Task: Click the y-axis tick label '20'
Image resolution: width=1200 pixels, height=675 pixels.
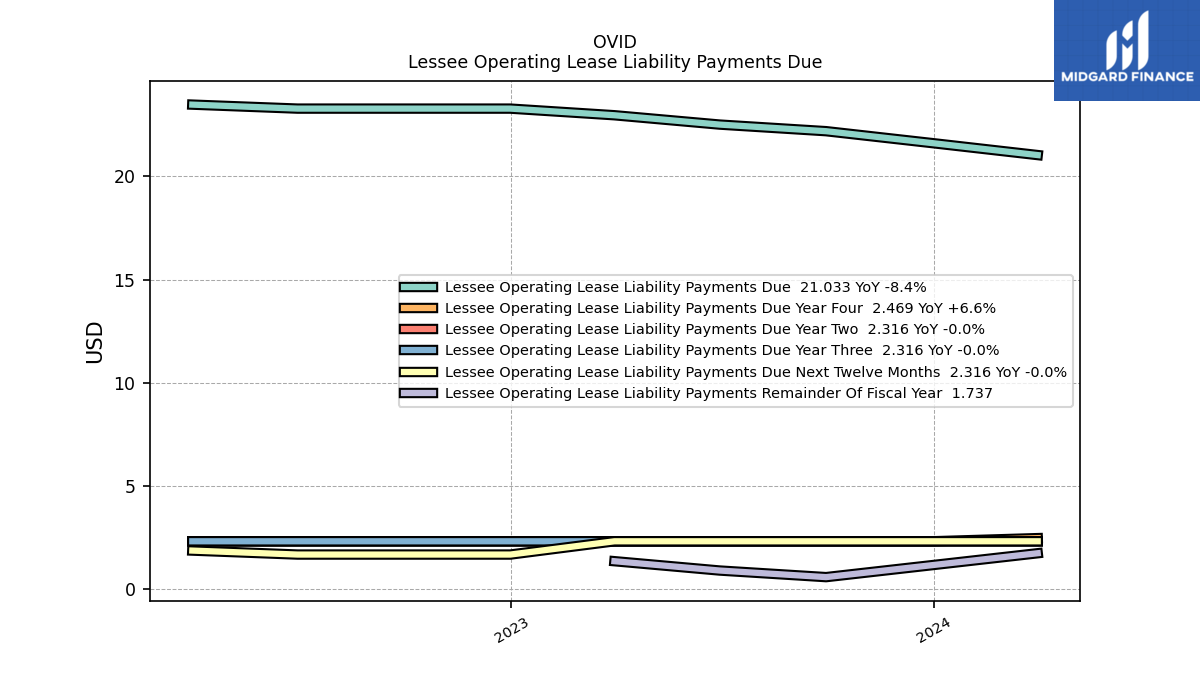Action: [125, 177]
